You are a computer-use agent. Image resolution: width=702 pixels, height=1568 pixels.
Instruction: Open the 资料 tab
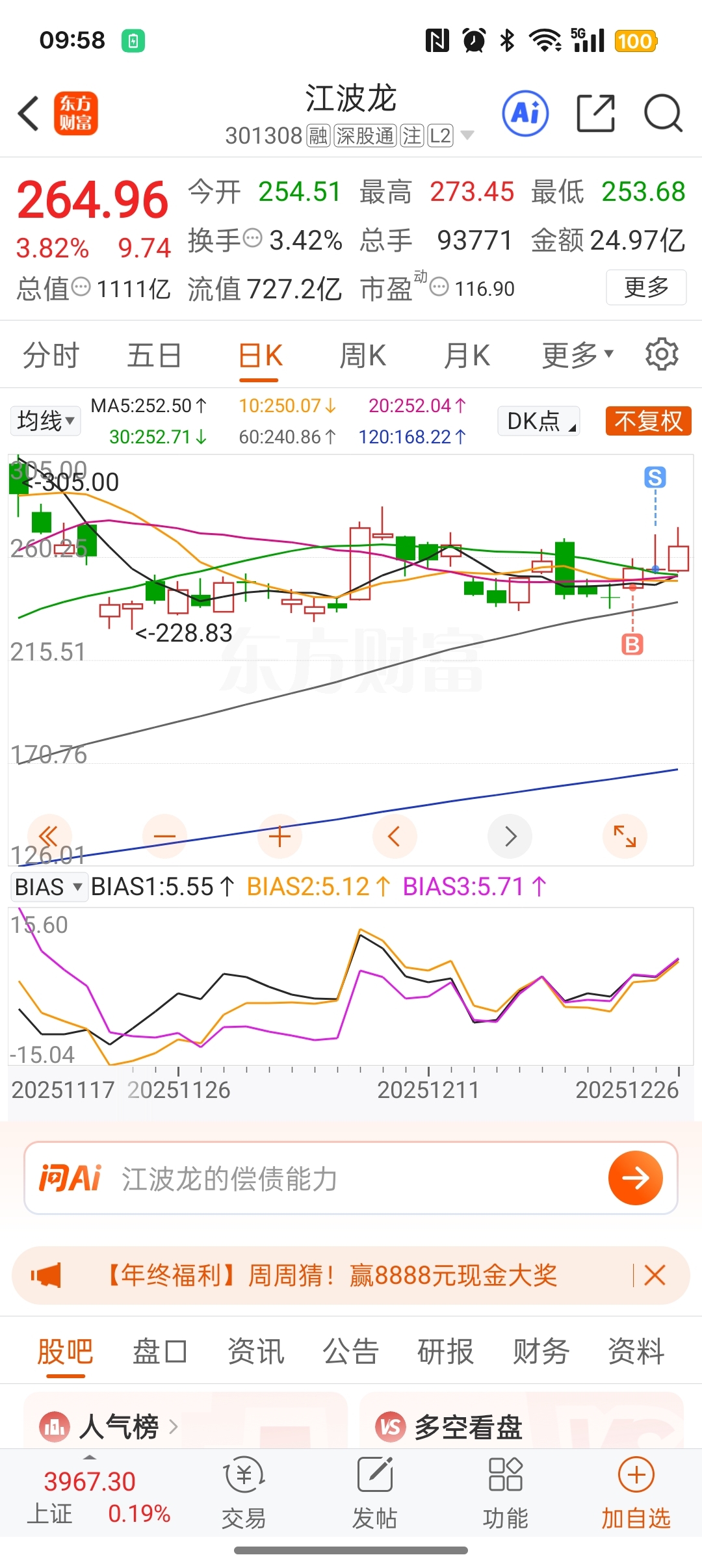pos(636,1351)
